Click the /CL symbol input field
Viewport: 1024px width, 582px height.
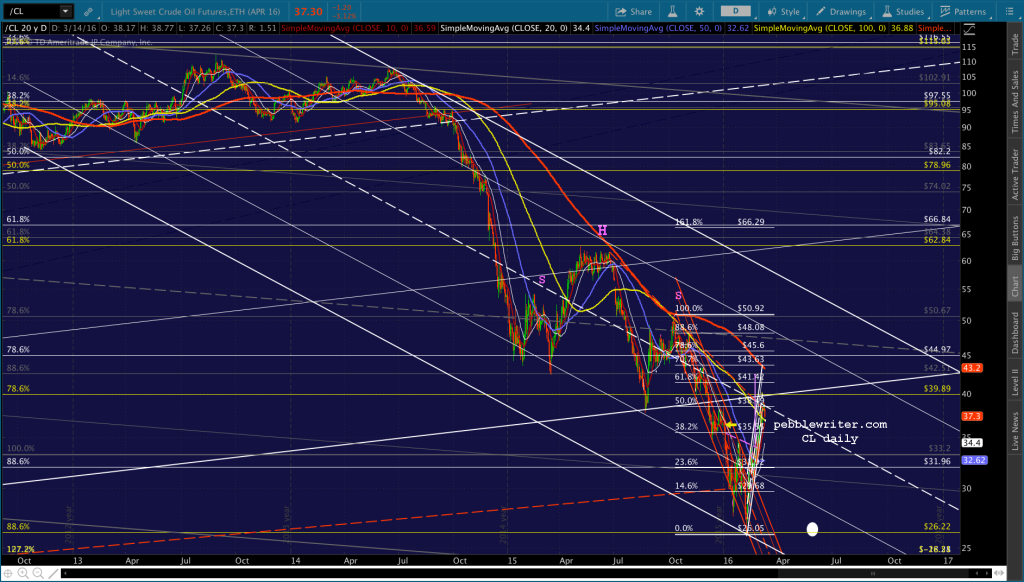(x=33, y=11)
